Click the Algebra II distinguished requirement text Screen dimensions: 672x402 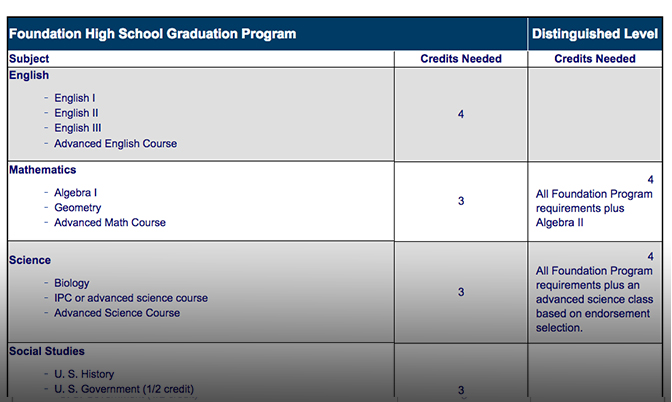(x=560, y=222)
